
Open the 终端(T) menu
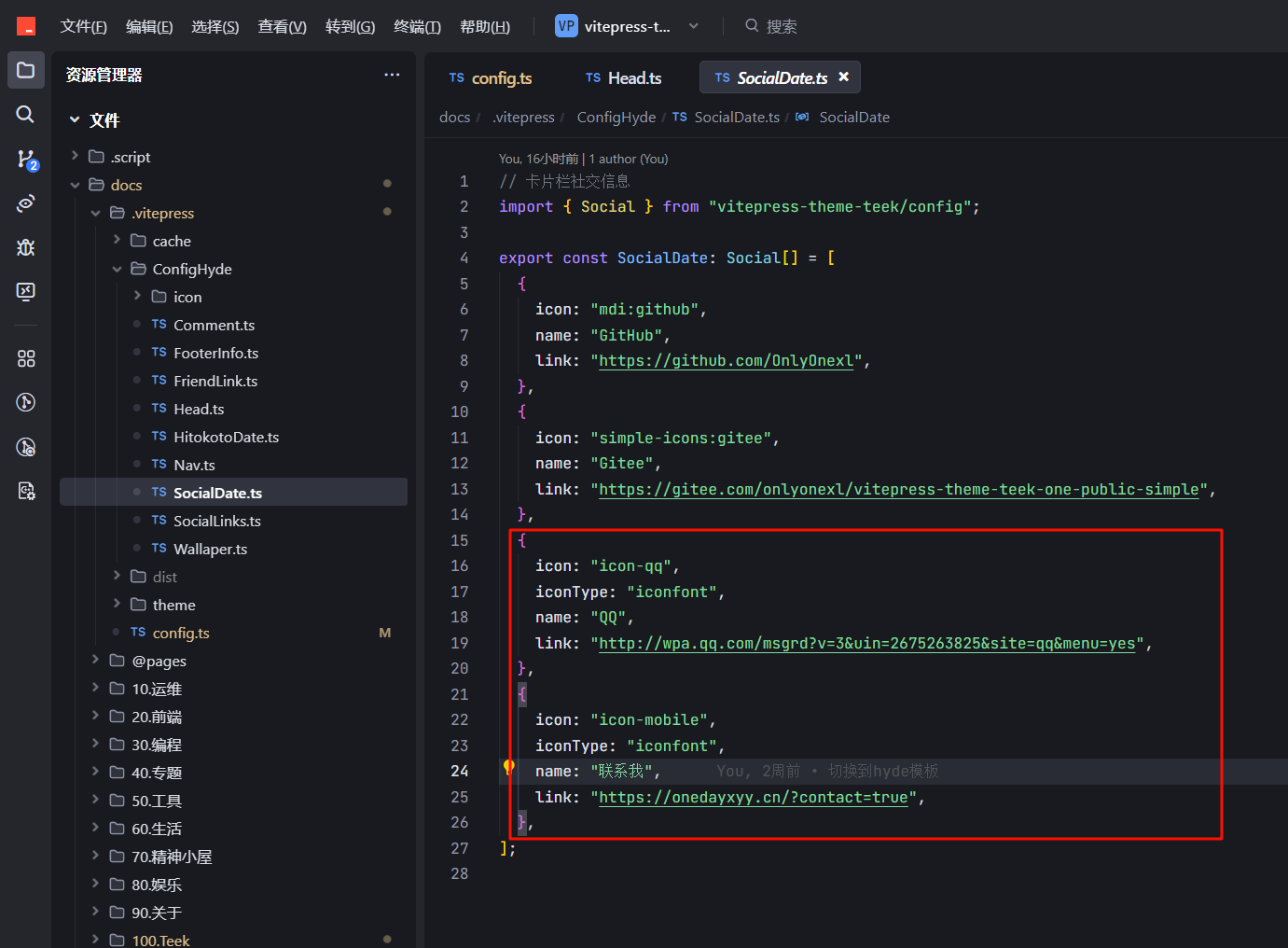point(417,26)
